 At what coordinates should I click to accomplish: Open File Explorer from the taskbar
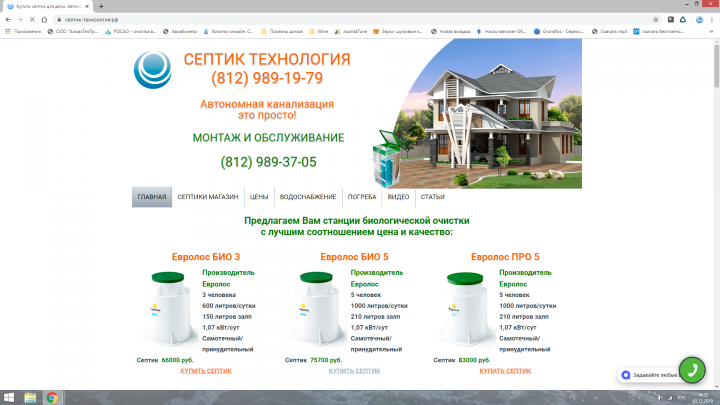tap(30, 398)
